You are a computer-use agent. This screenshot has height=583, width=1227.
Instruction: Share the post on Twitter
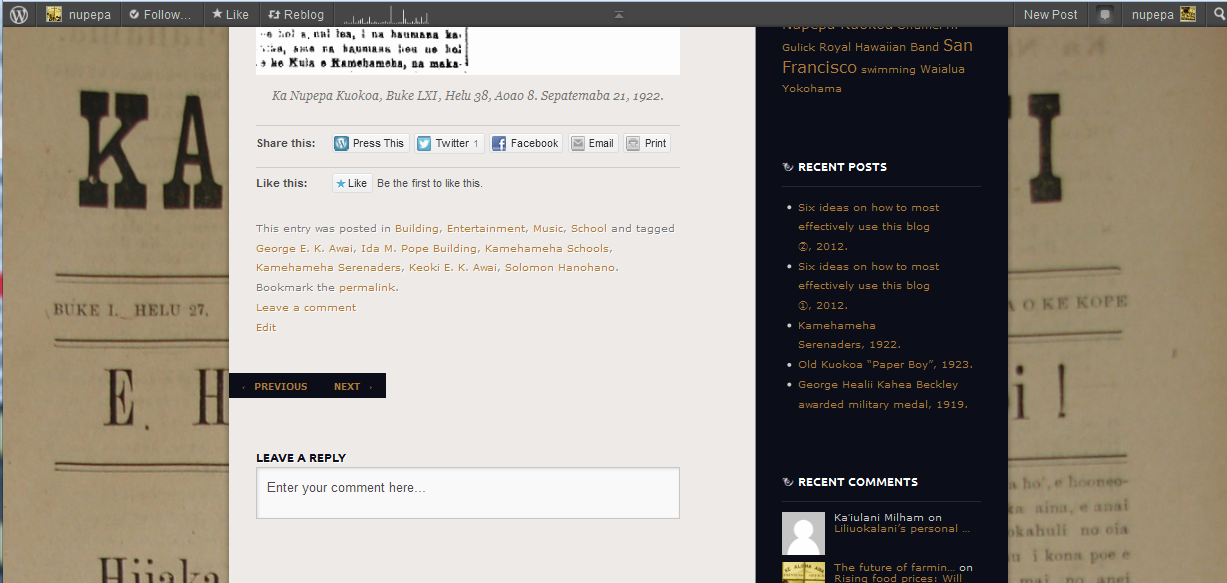tap(449, 143)
